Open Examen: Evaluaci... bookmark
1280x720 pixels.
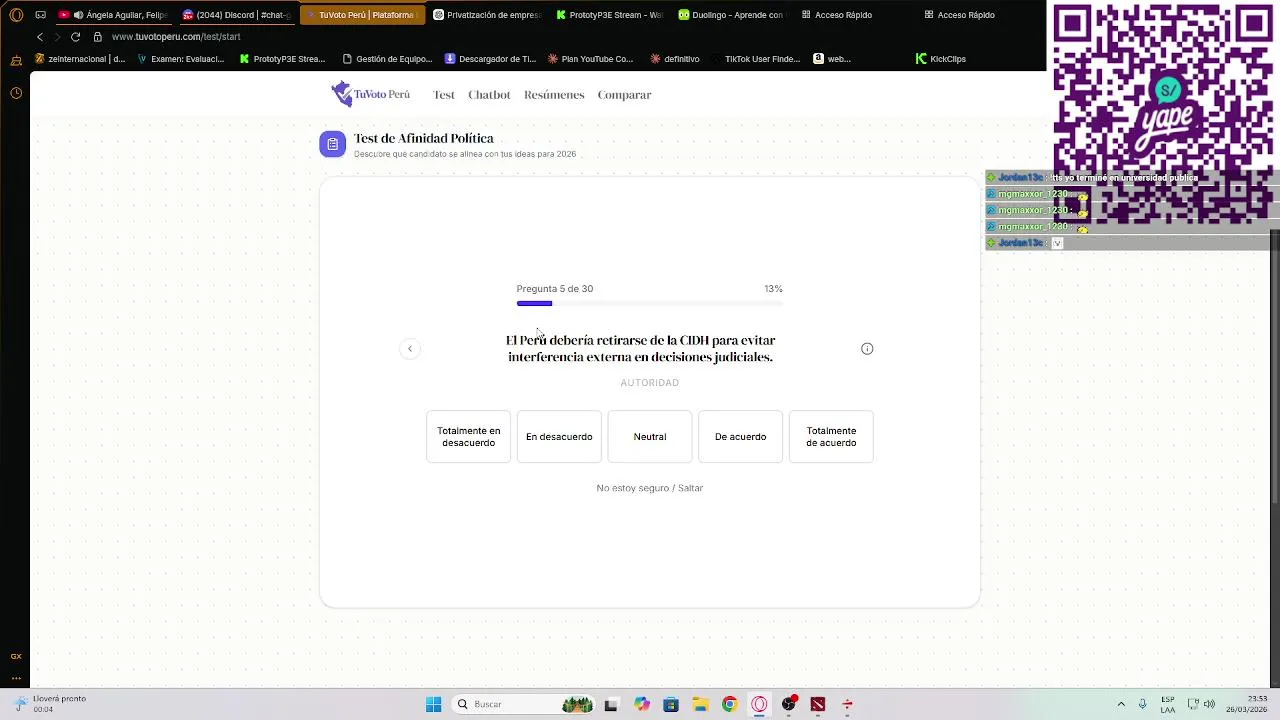181,59
